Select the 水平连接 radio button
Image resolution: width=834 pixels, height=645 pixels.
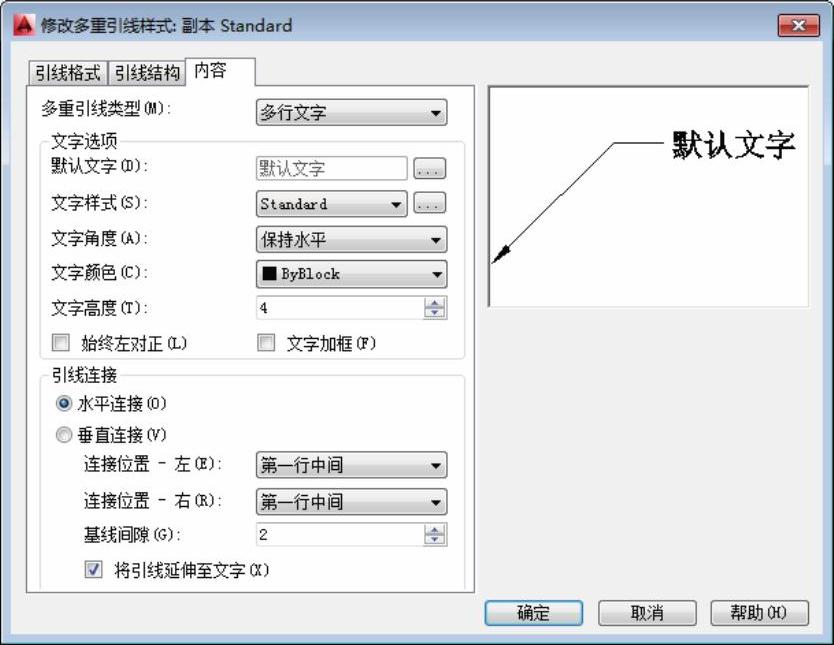coord(65,404)
